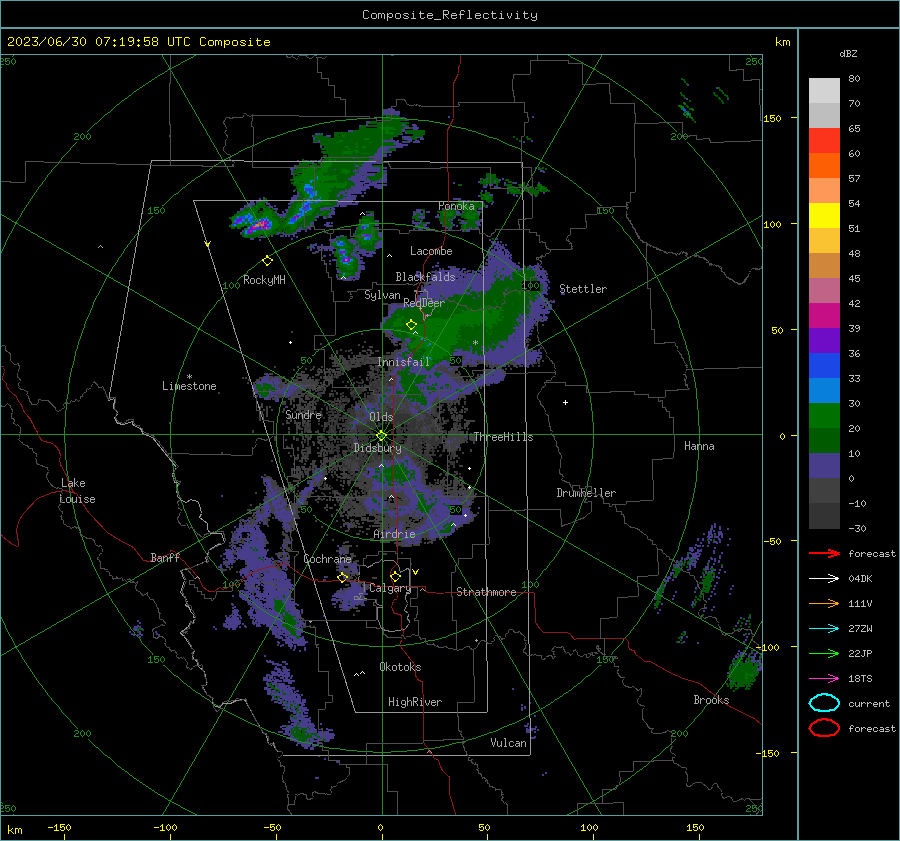
Task: Click the green 22JP arrow icon
Action: click(824, 653)
